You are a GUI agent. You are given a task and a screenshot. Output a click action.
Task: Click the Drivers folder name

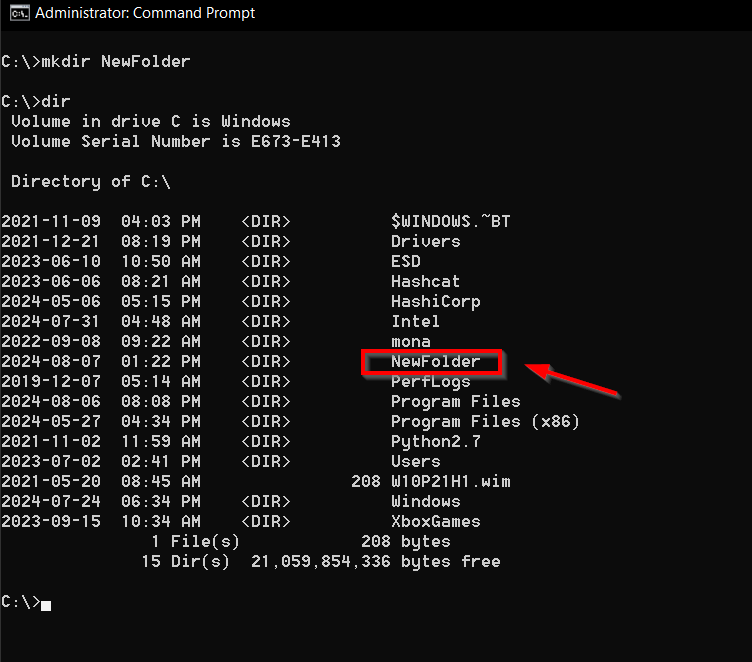click(x=425, y=241)
